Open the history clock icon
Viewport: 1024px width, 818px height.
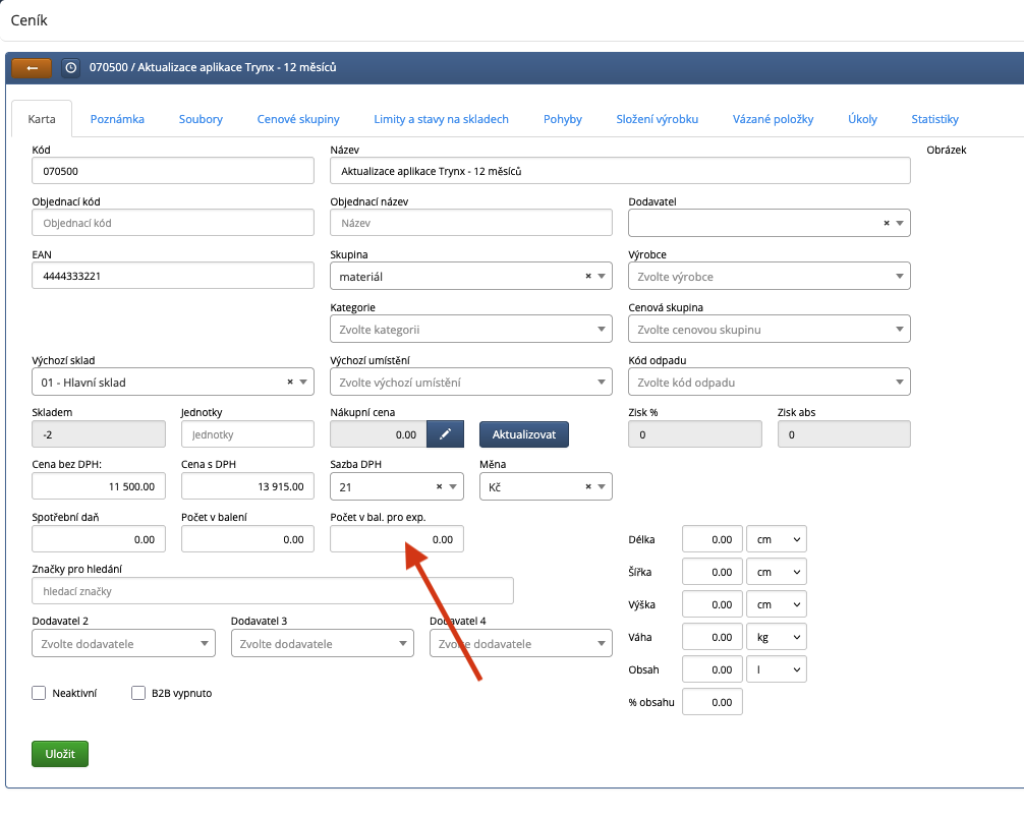[70, 68]
